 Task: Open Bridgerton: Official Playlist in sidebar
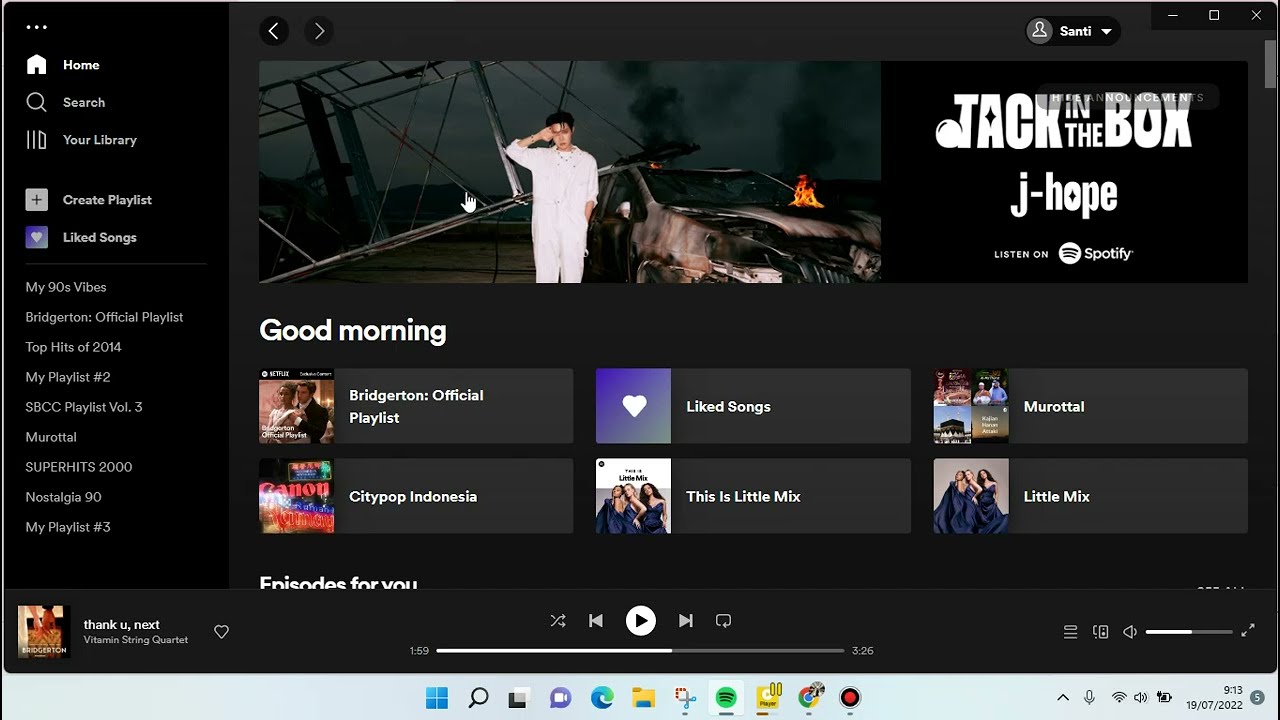[x=104, y=317]
